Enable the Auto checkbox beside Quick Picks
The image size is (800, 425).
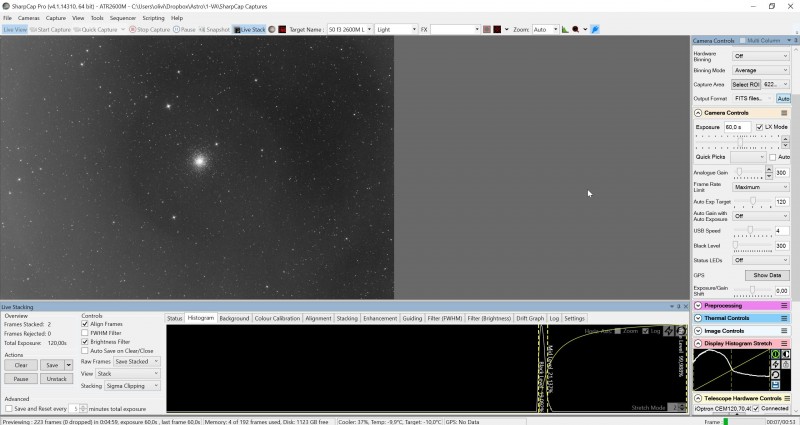[x=772, y=157]
